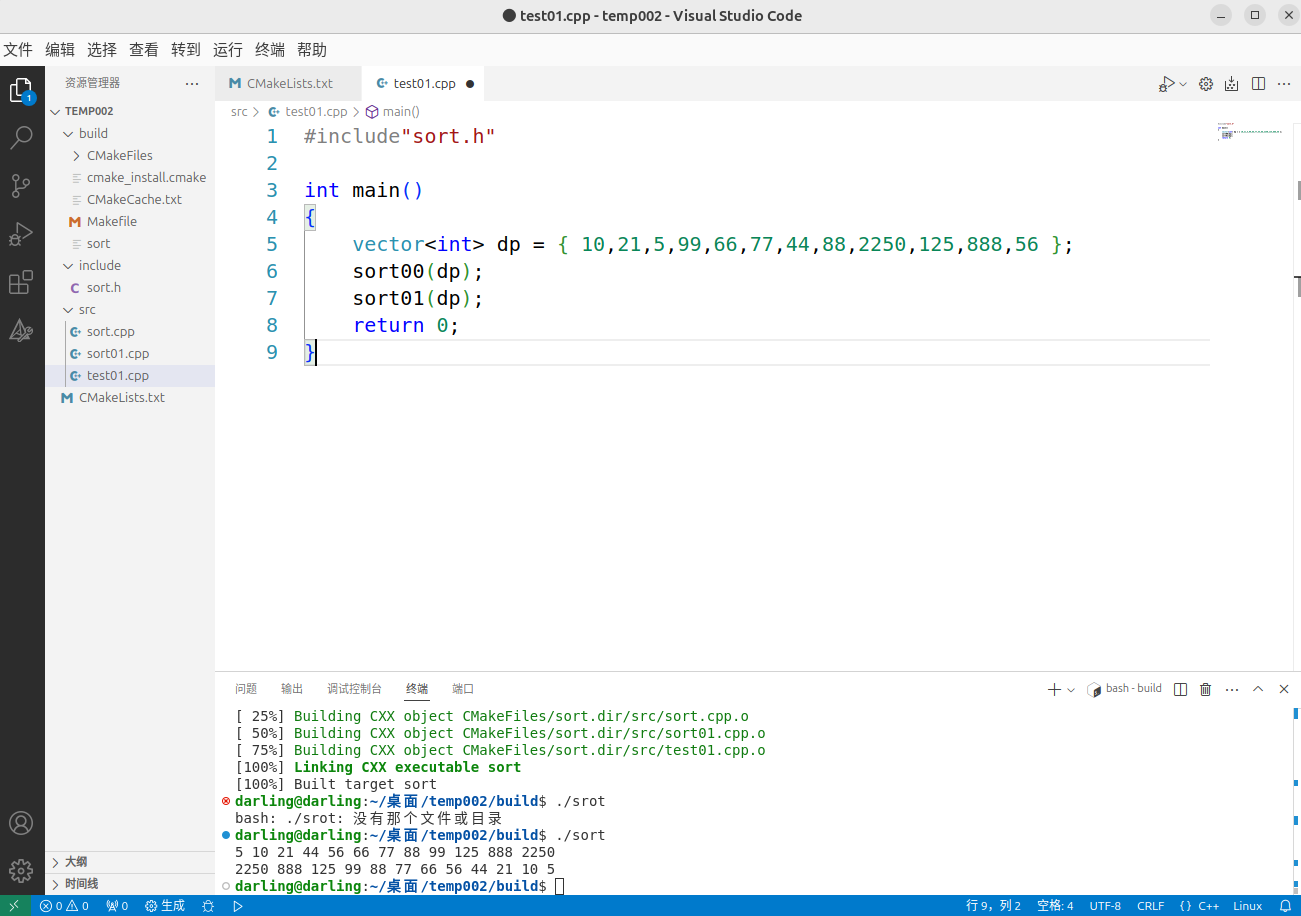The height and width of the screenshot is (916, 1301).
Task: Open the Source Control view
Action: click(21, 186)
